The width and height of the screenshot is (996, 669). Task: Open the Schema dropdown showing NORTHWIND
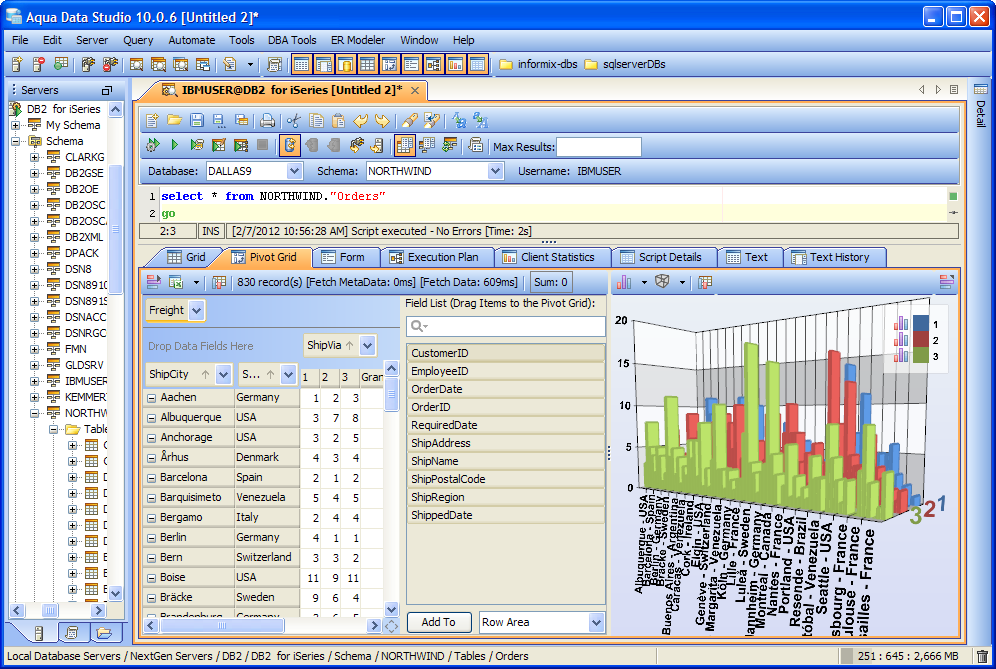pos(495,171)
